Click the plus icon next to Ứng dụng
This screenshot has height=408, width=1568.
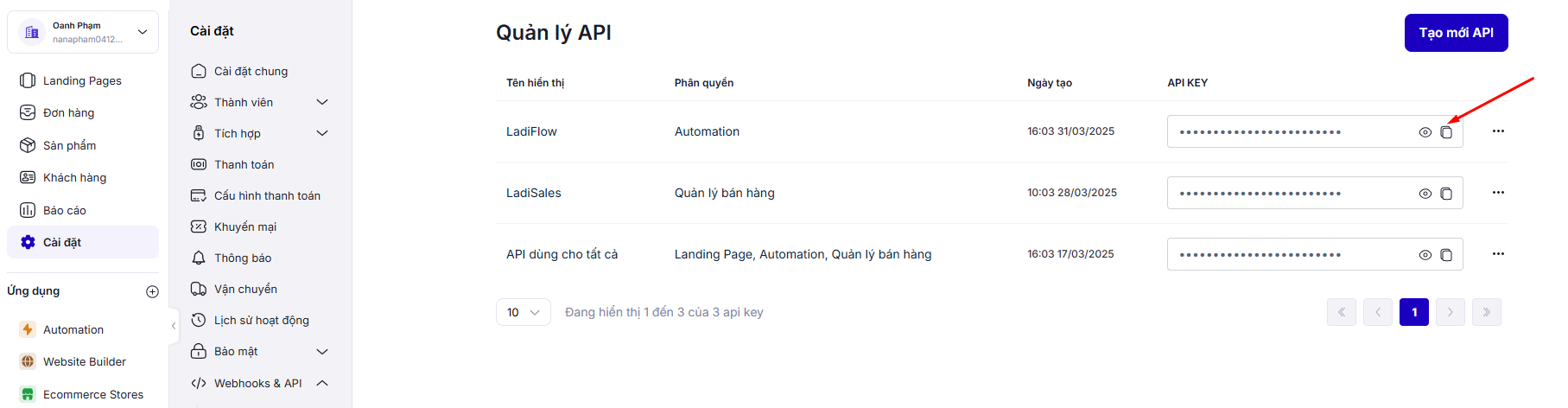[x=152, y=292]
